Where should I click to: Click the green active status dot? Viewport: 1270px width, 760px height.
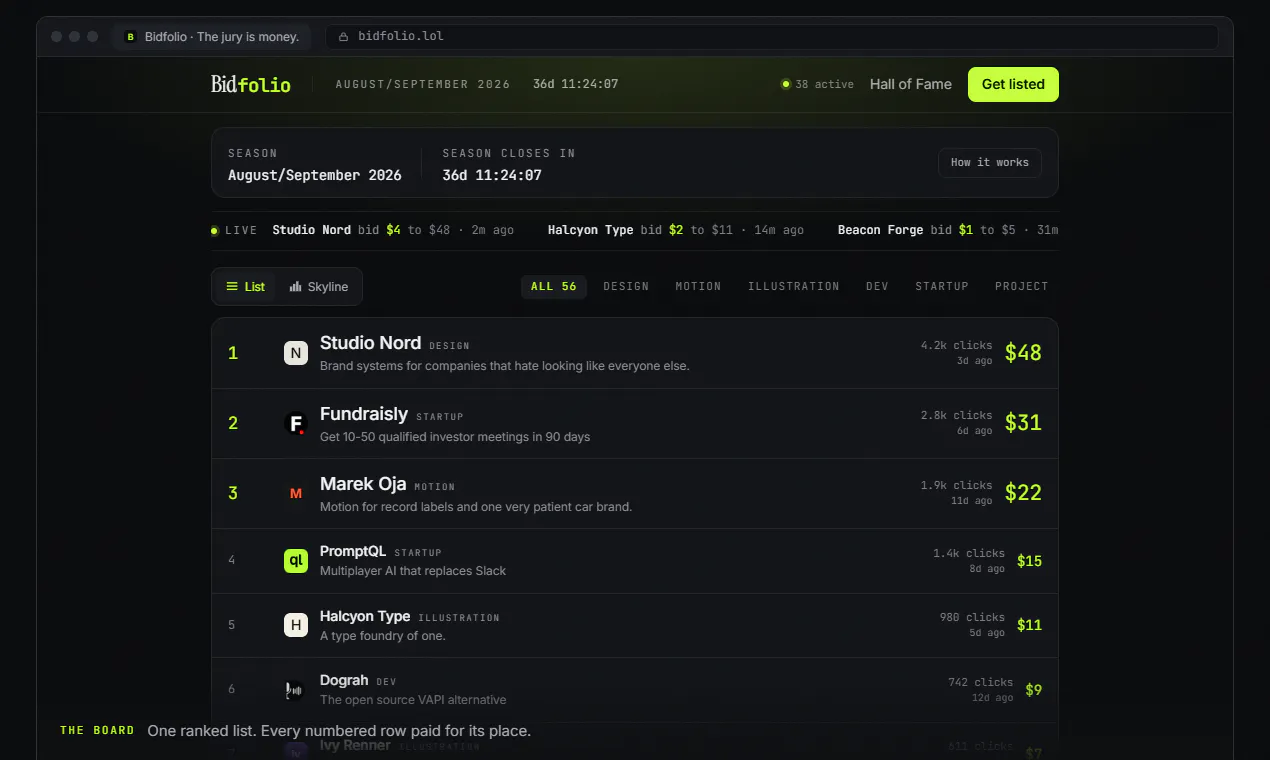tap(786, 85)
